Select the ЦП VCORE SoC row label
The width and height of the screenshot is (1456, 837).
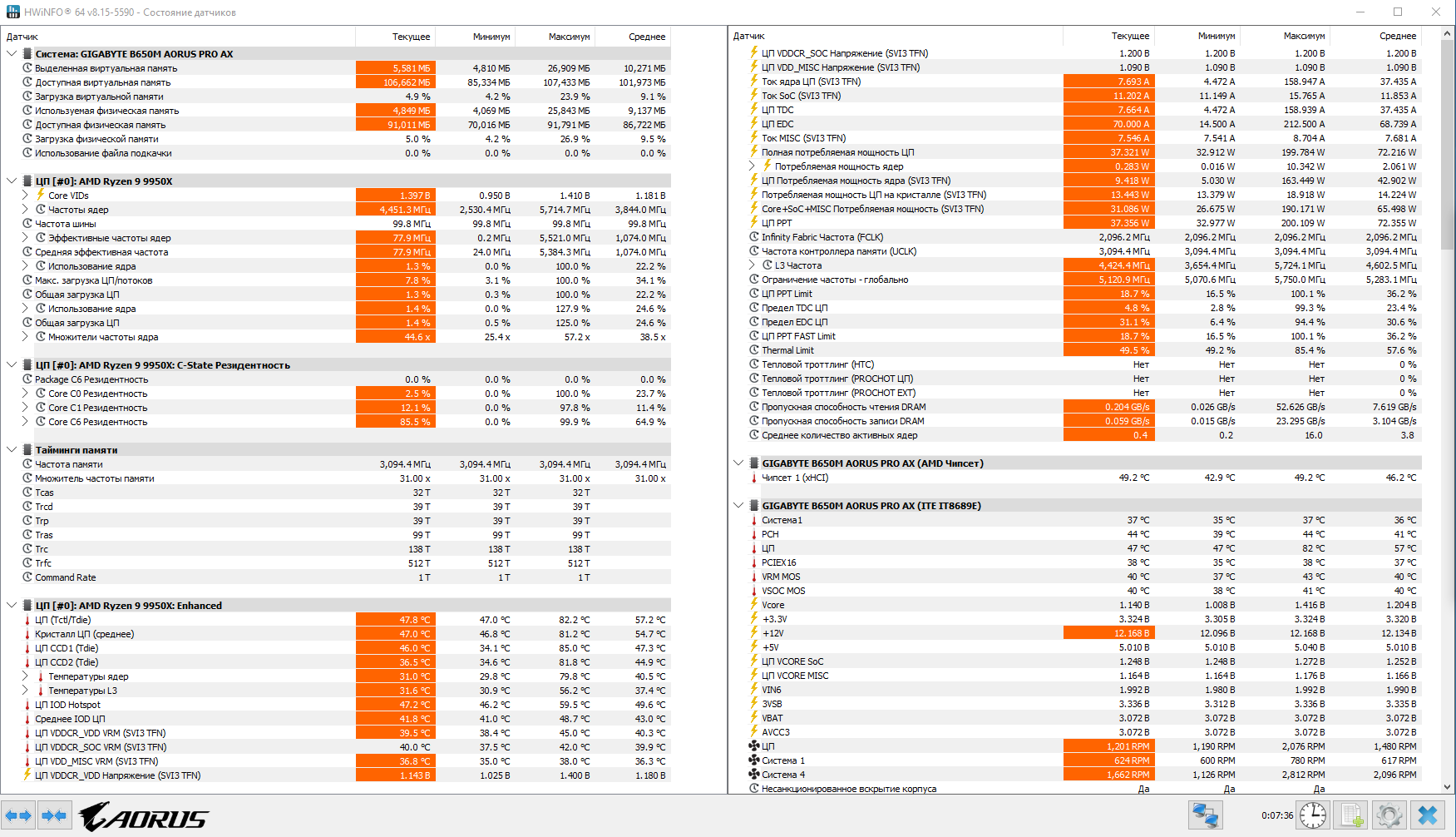pyautogui.click(x=792, y=661)
